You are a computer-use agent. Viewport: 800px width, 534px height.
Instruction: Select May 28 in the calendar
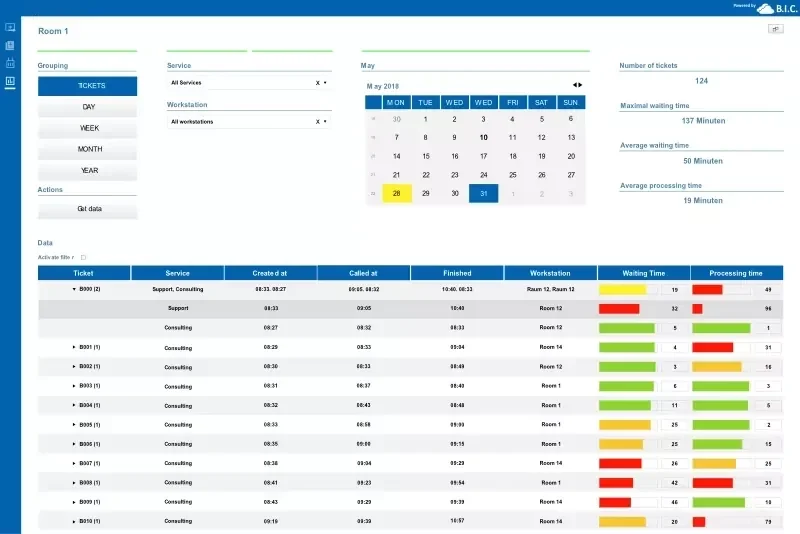point(397,193)
